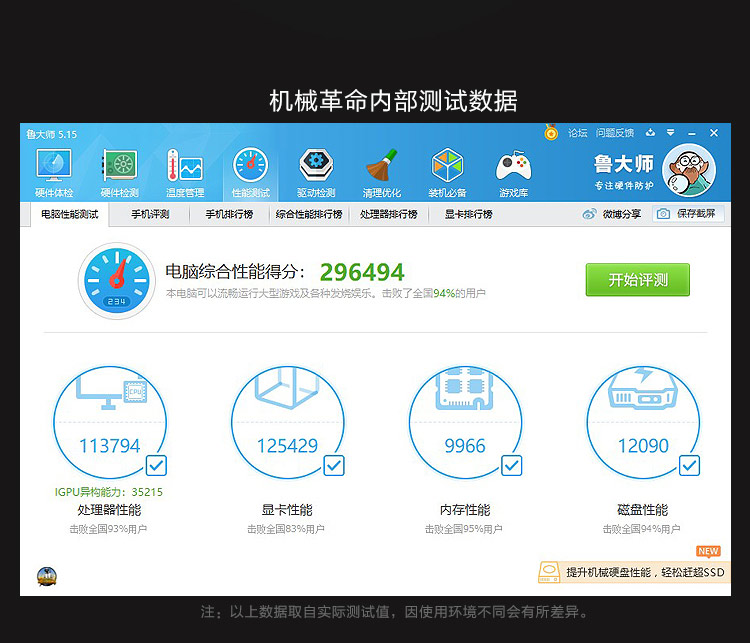Switch to 手机排行榜 tab
The height and width of the screenshot is (643, 750).
230,214
